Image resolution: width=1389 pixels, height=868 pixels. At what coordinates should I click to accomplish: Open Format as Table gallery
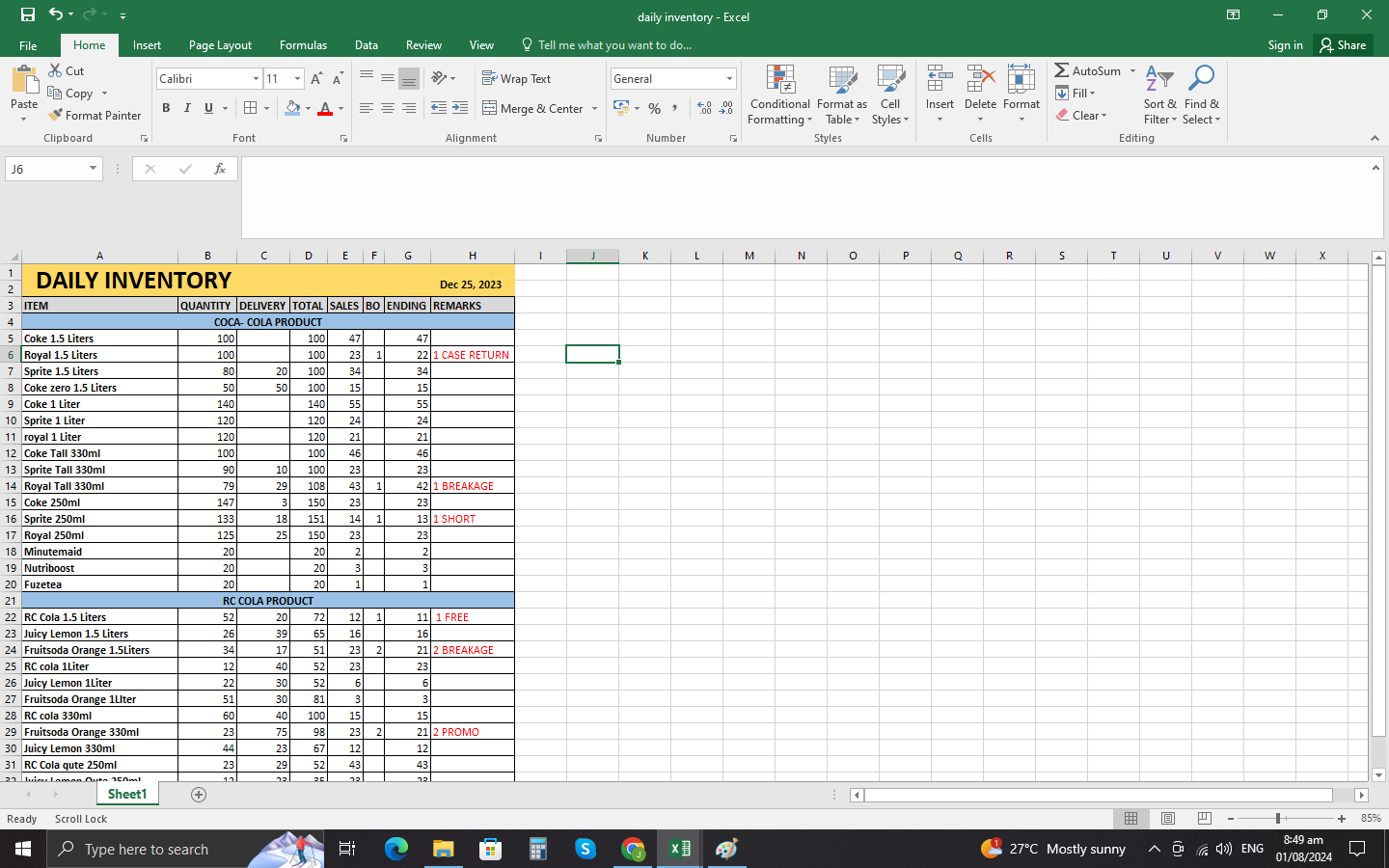842,95
